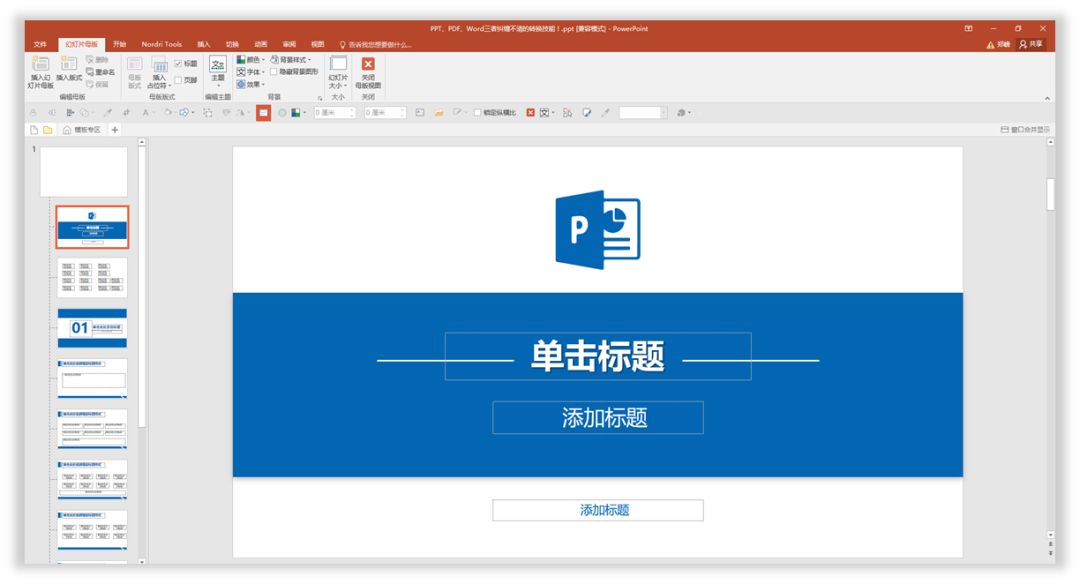Screen dimensions: 1080x584
Task: Click the second centimeter size input
Action: click(385, 112)
